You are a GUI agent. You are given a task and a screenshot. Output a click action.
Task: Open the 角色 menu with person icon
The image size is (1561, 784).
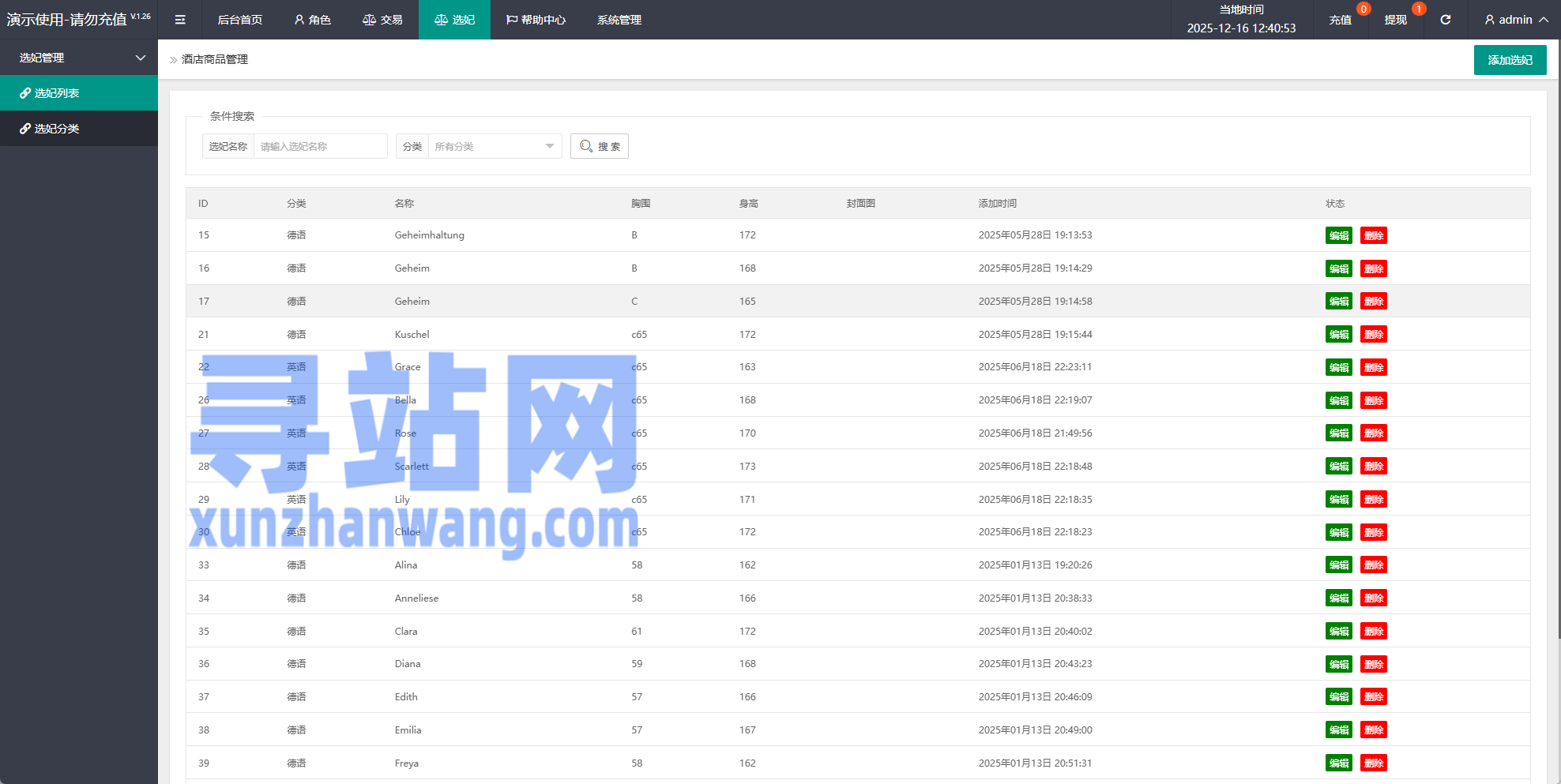coord(312,20)
